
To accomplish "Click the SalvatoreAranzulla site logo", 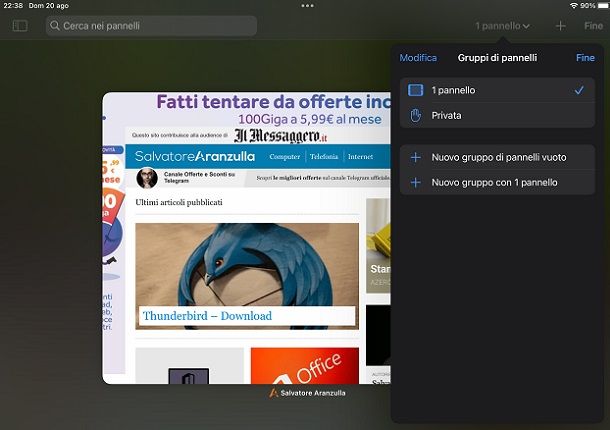I will pos(195,156).
